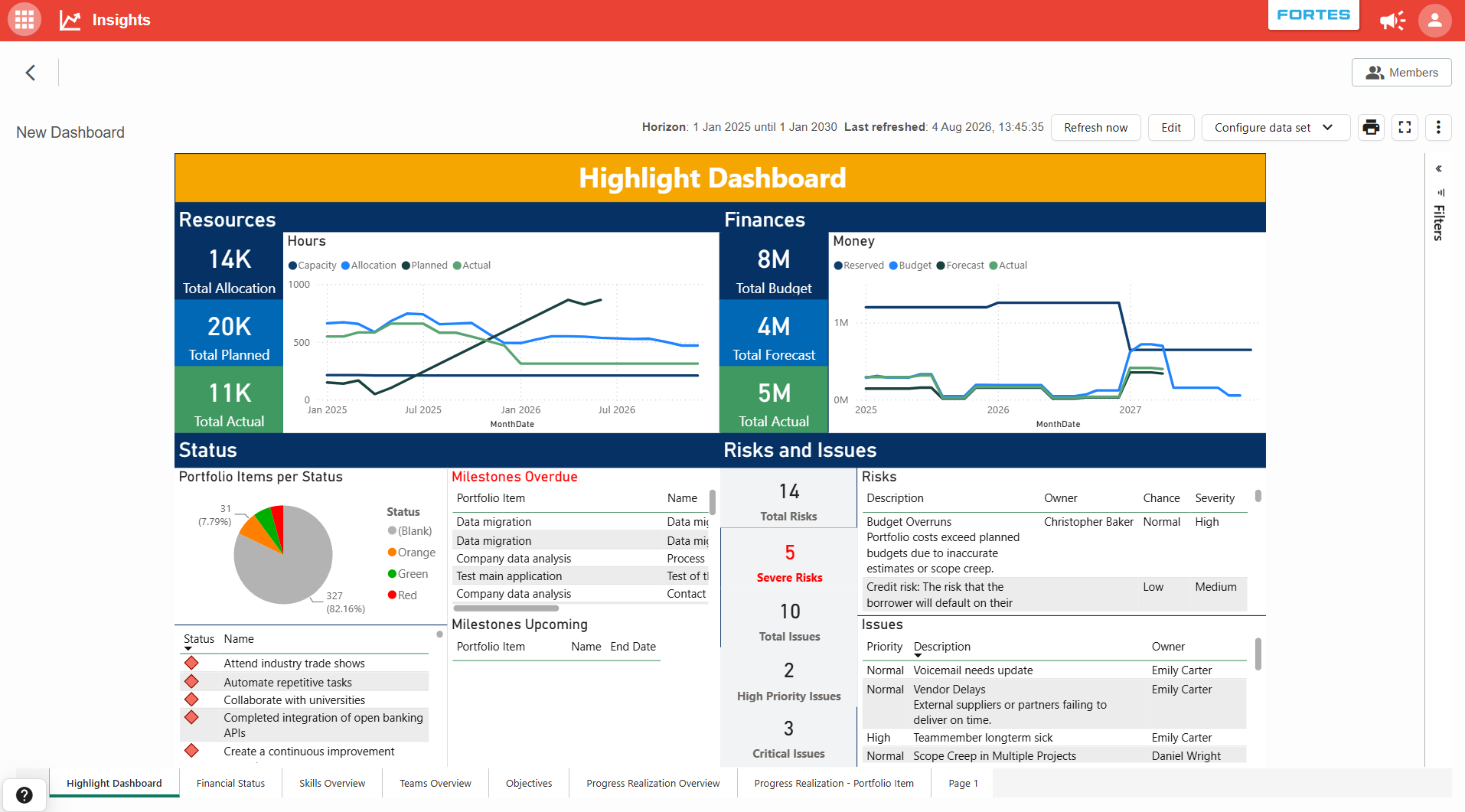Image resolution: width=1465 pixels, height=812 pixels.
Task: Open the app launcher grid icon
Action: pos(24,20)
